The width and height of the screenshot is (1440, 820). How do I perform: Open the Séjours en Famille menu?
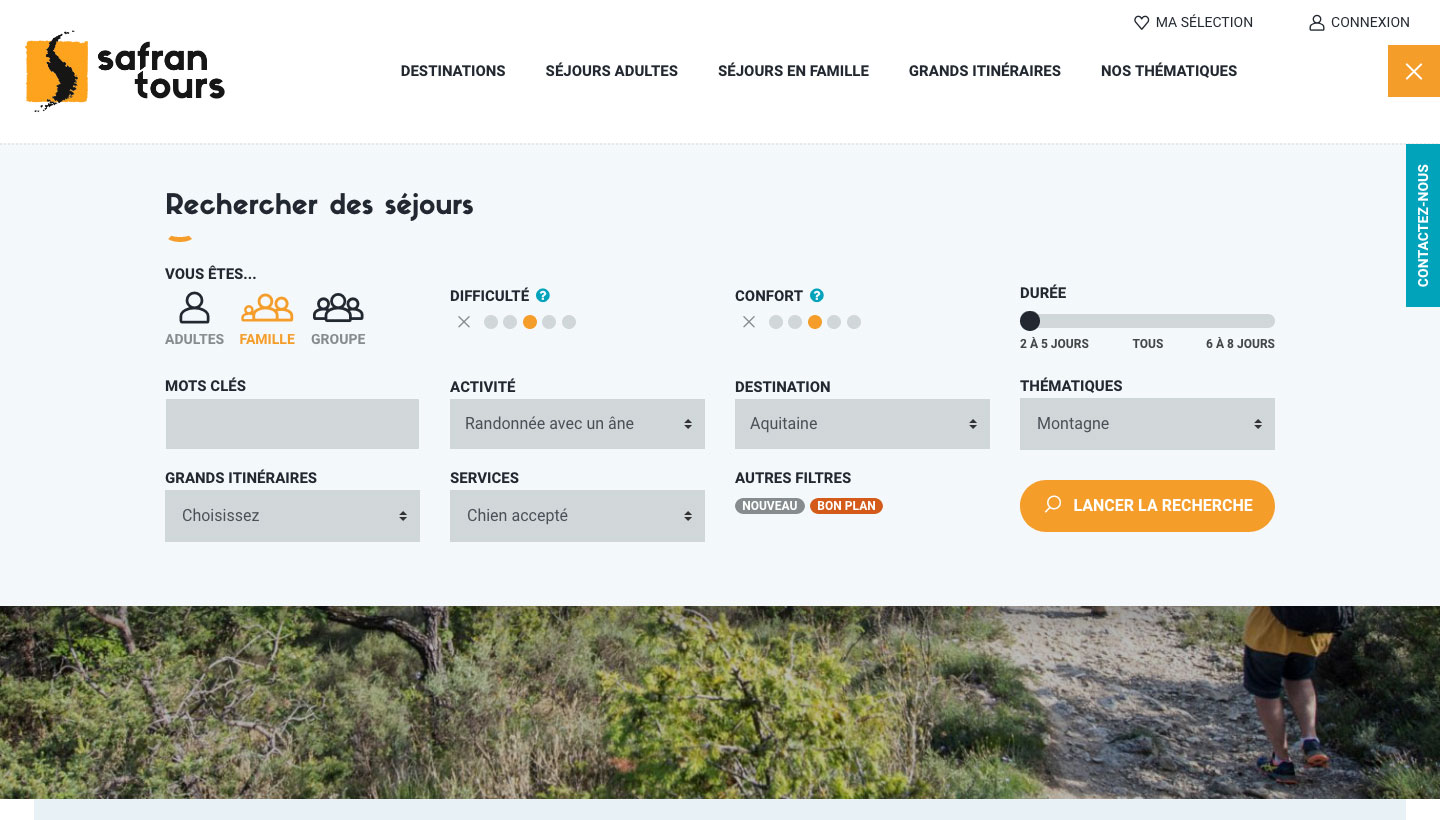pos(793,71)
